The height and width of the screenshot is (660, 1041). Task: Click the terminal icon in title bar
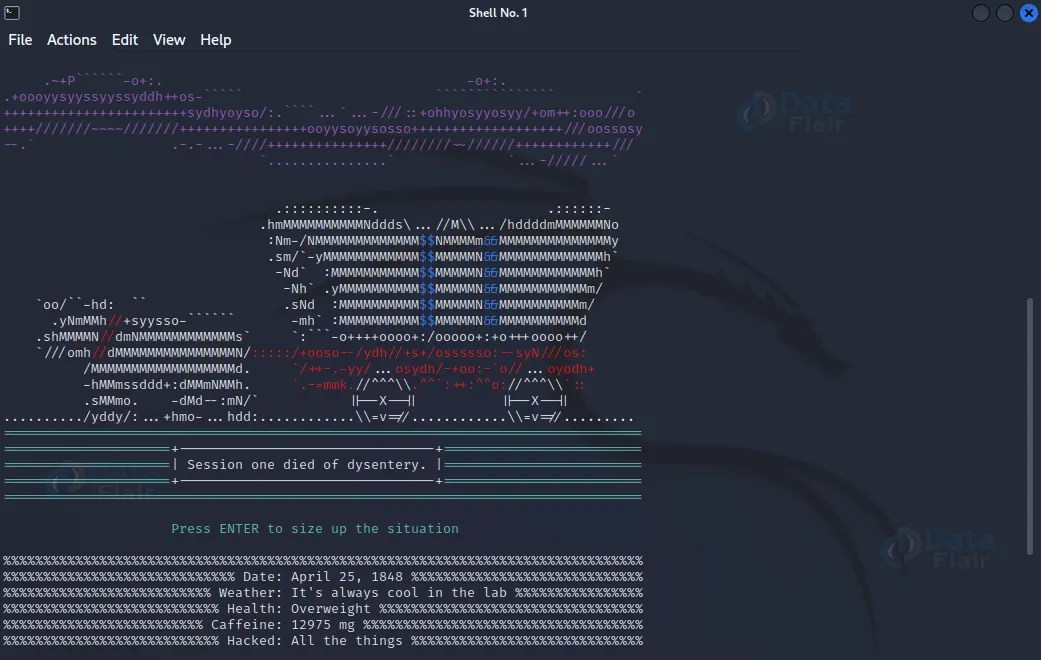tap(12, 13)
